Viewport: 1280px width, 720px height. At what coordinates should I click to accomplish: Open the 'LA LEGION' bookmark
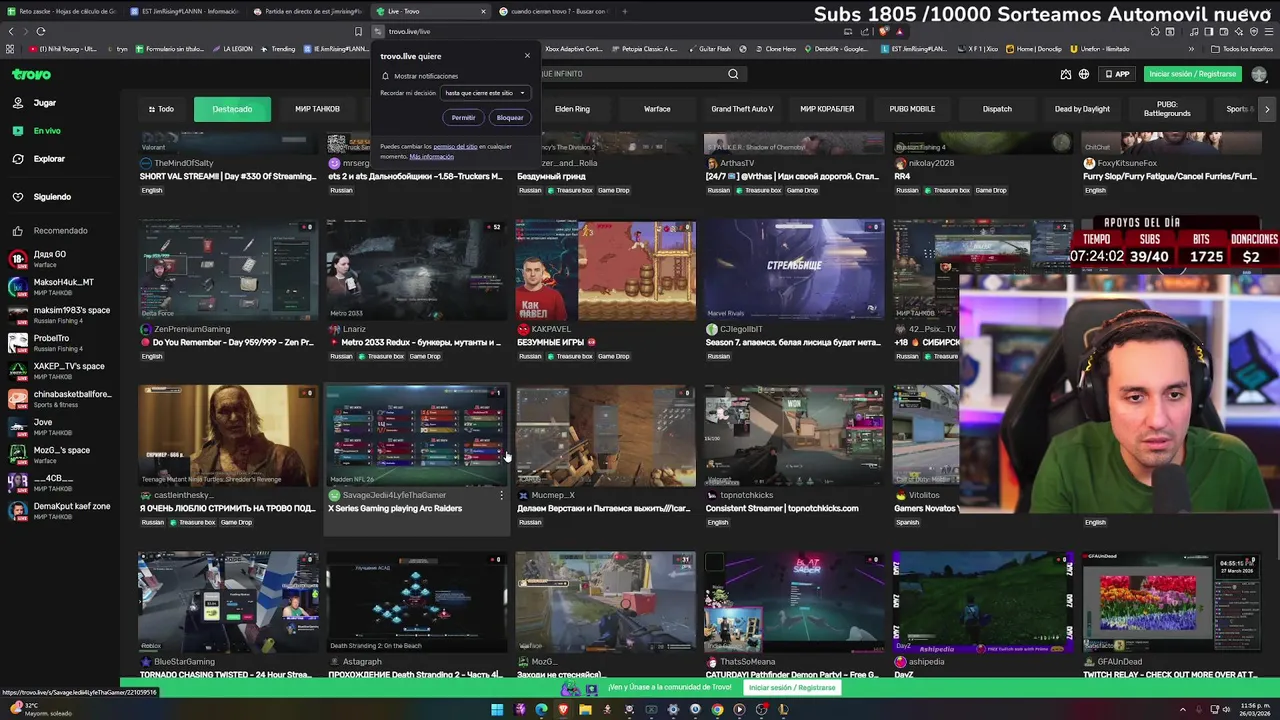[x=232, y=49]
